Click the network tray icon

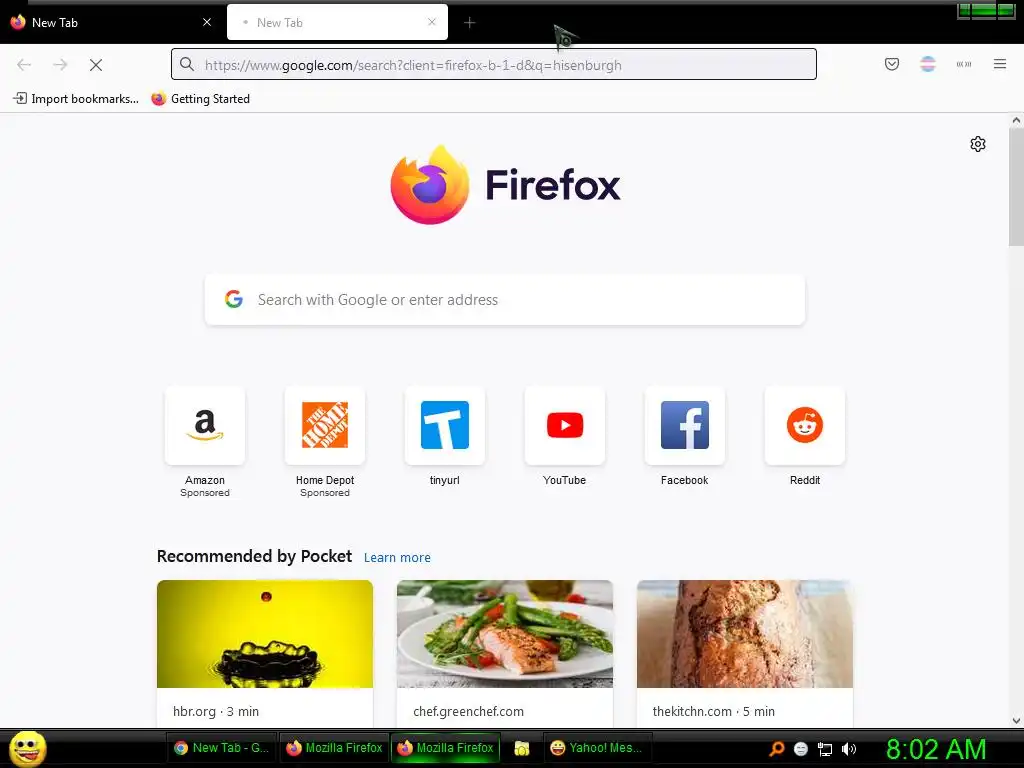coord(825,749)
